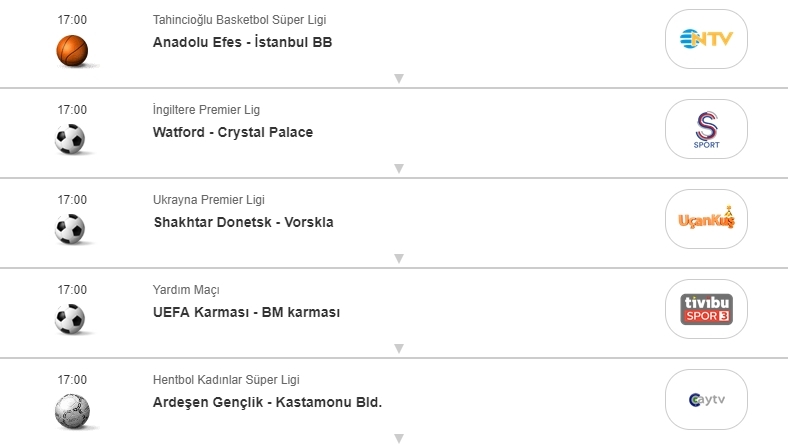Click the handball icon beside Ardeşen Gençlik match
The width and height of the screenshot is (788, 445).
(72, 409)
